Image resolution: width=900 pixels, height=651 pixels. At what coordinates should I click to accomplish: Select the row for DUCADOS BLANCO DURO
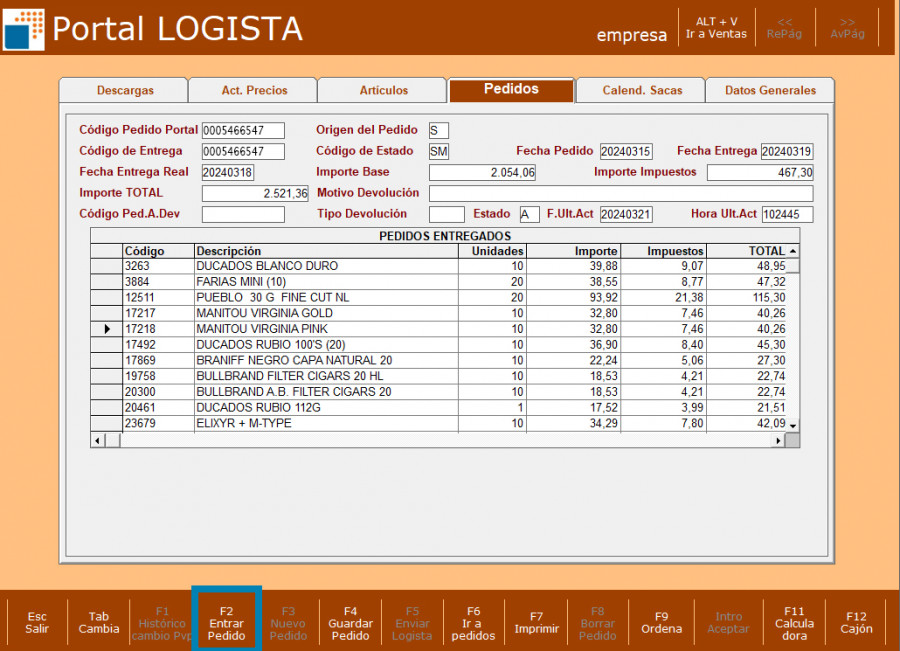(330, 266)
